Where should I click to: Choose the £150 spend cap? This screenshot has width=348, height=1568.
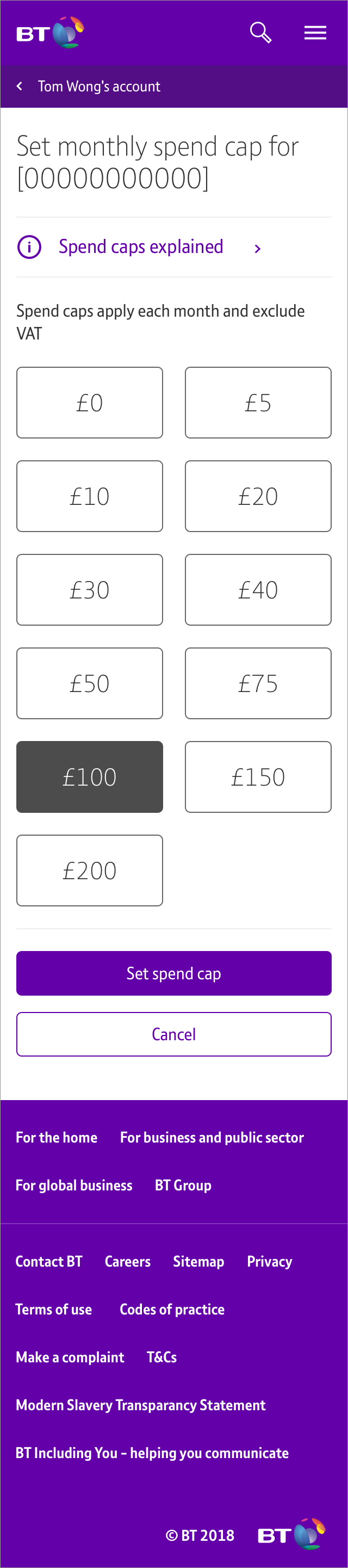click(258, 777)
